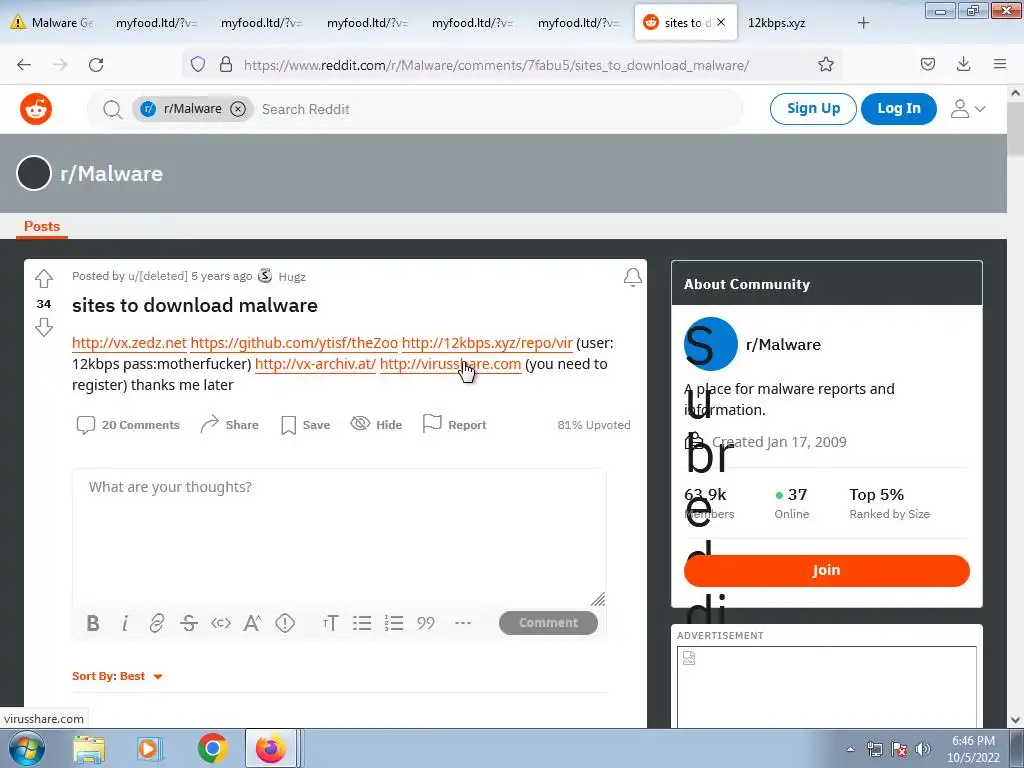Open Firefox application menu

click(1000, 64)
